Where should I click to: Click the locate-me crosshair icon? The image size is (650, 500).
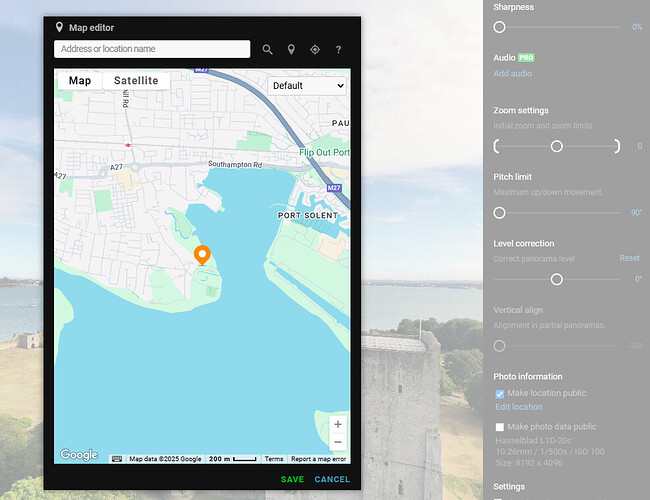coord(315,49)
